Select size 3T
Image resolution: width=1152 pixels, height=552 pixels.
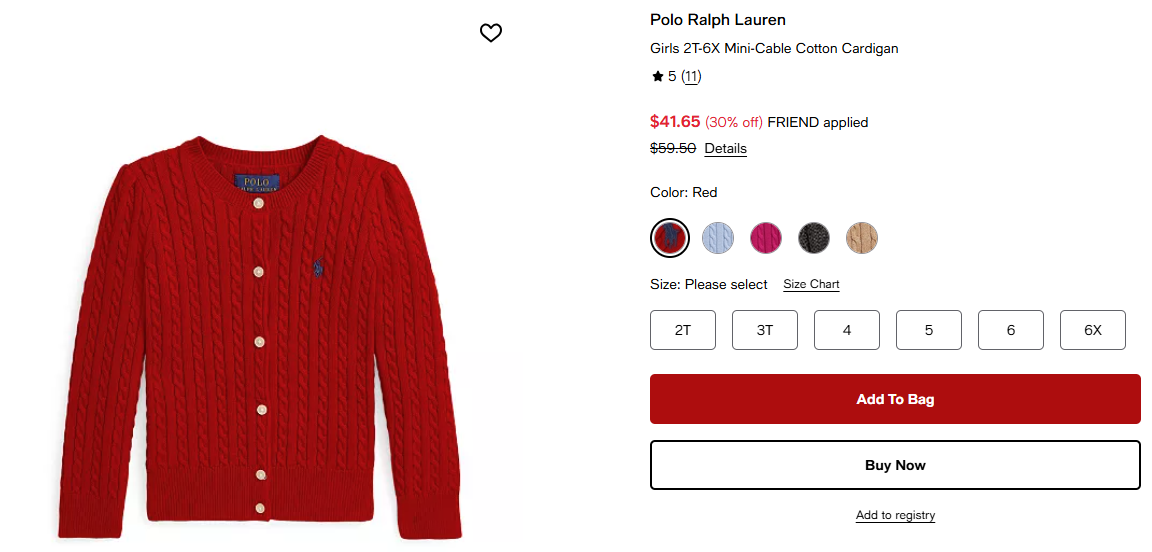[x=765, y=330]
